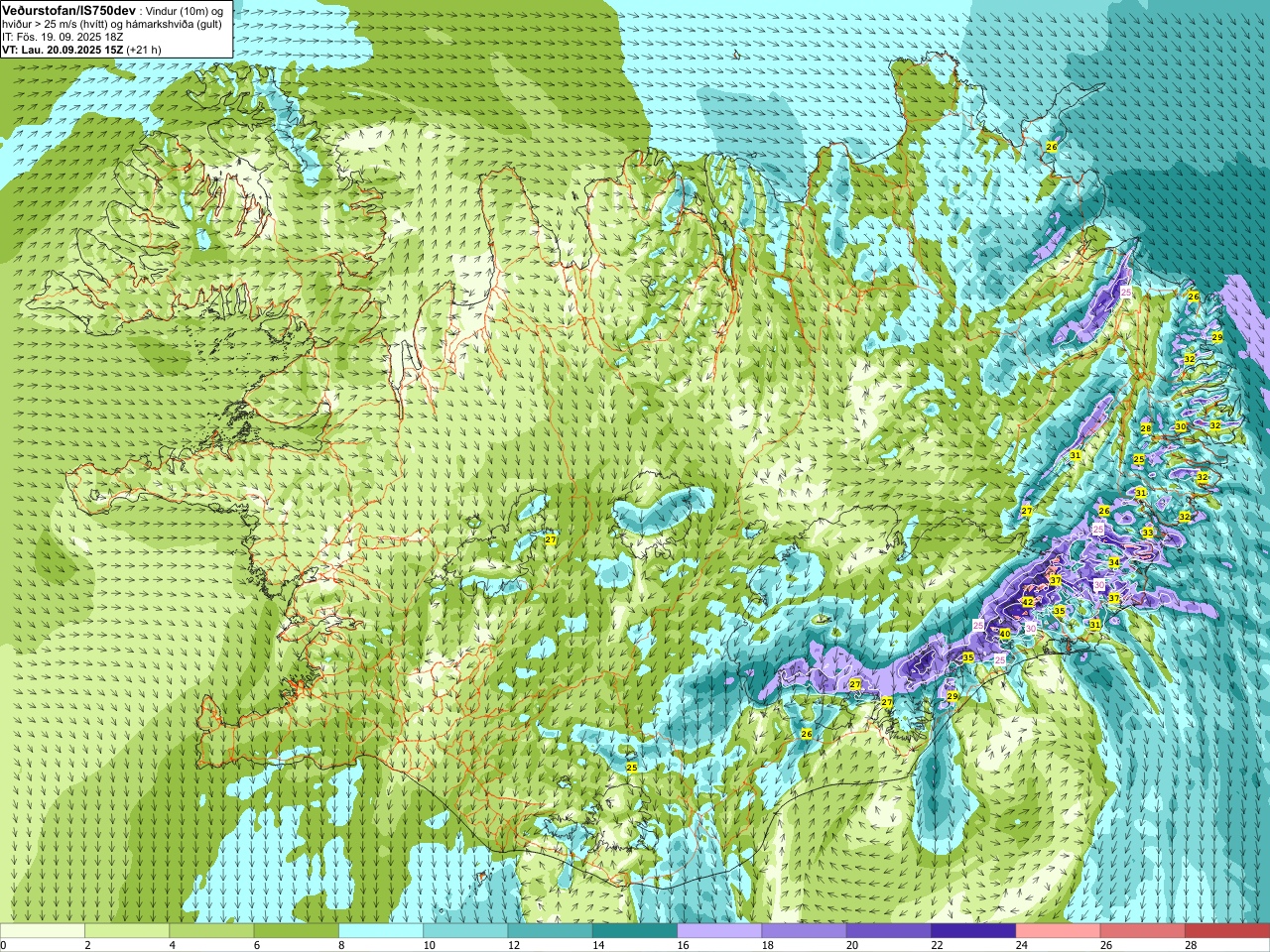Viewport: 1270px width, 952px height.
Task: Click the Veðurstofan/IS750dev title text
Action: click(x=68, y=9)
